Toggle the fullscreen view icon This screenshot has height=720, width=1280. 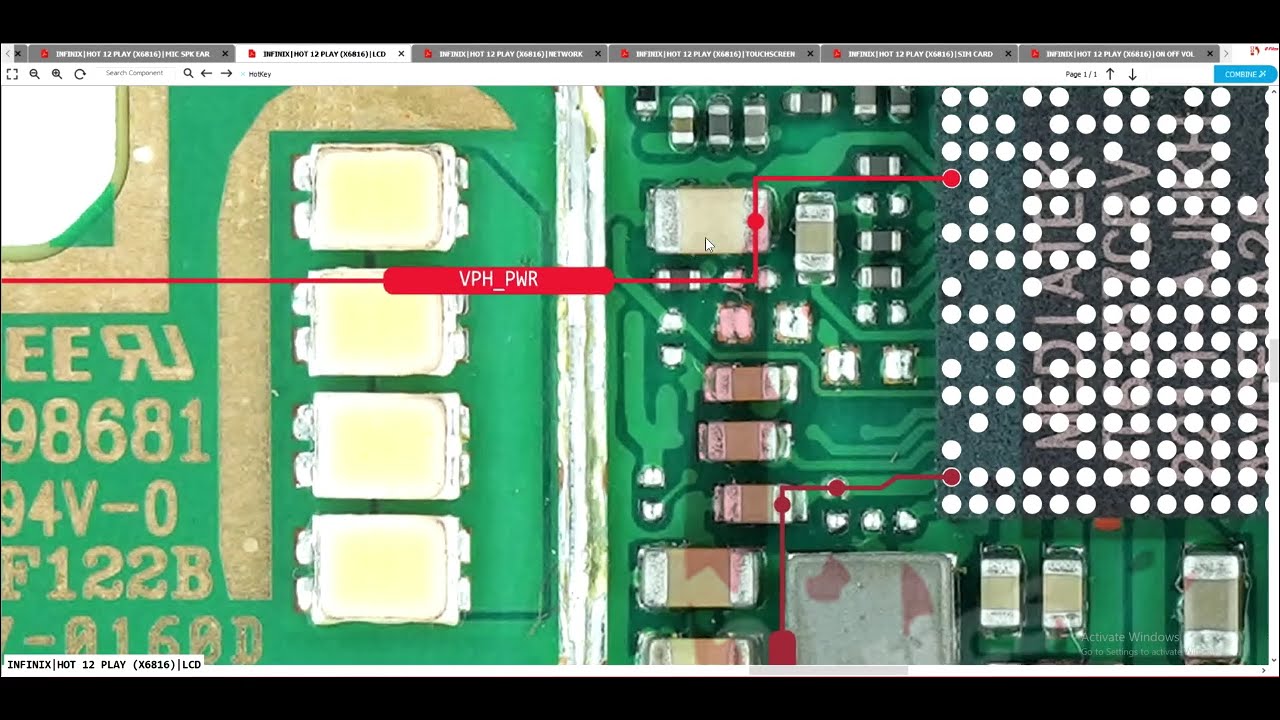point(13,74)
